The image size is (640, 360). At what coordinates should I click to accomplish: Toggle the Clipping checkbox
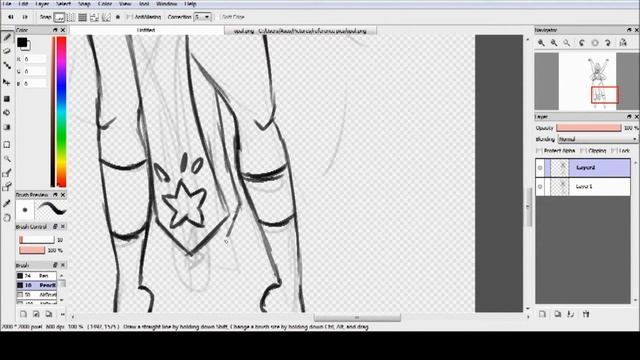point(583,151)
